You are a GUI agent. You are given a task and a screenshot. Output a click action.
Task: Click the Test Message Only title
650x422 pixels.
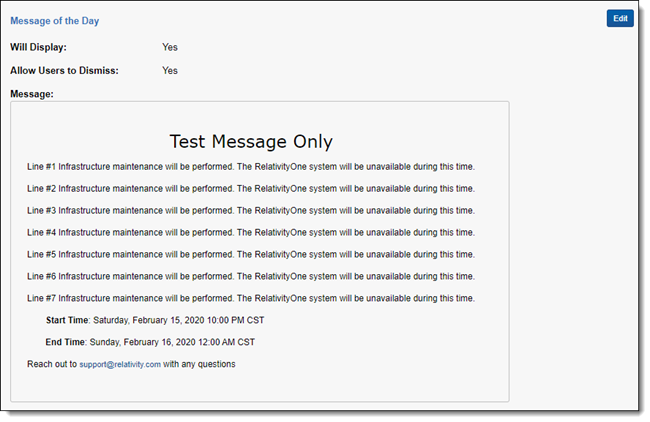(x=251, y=141)
